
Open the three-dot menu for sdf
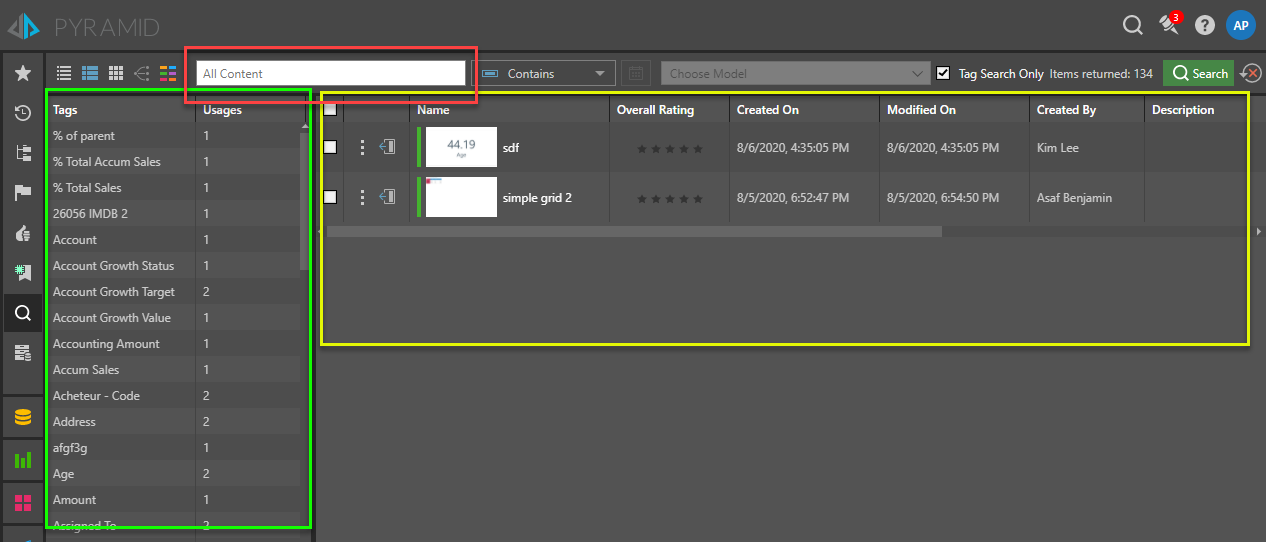point(362,147)
